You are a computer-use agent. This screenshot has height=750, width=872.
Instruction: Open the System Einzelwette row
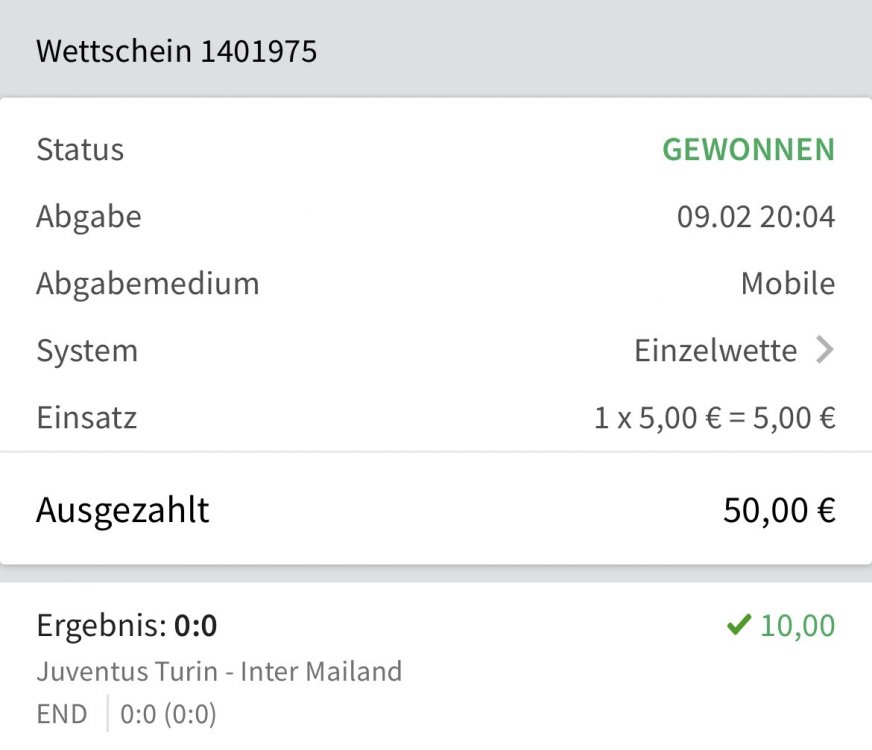click(x=436, y=350)
